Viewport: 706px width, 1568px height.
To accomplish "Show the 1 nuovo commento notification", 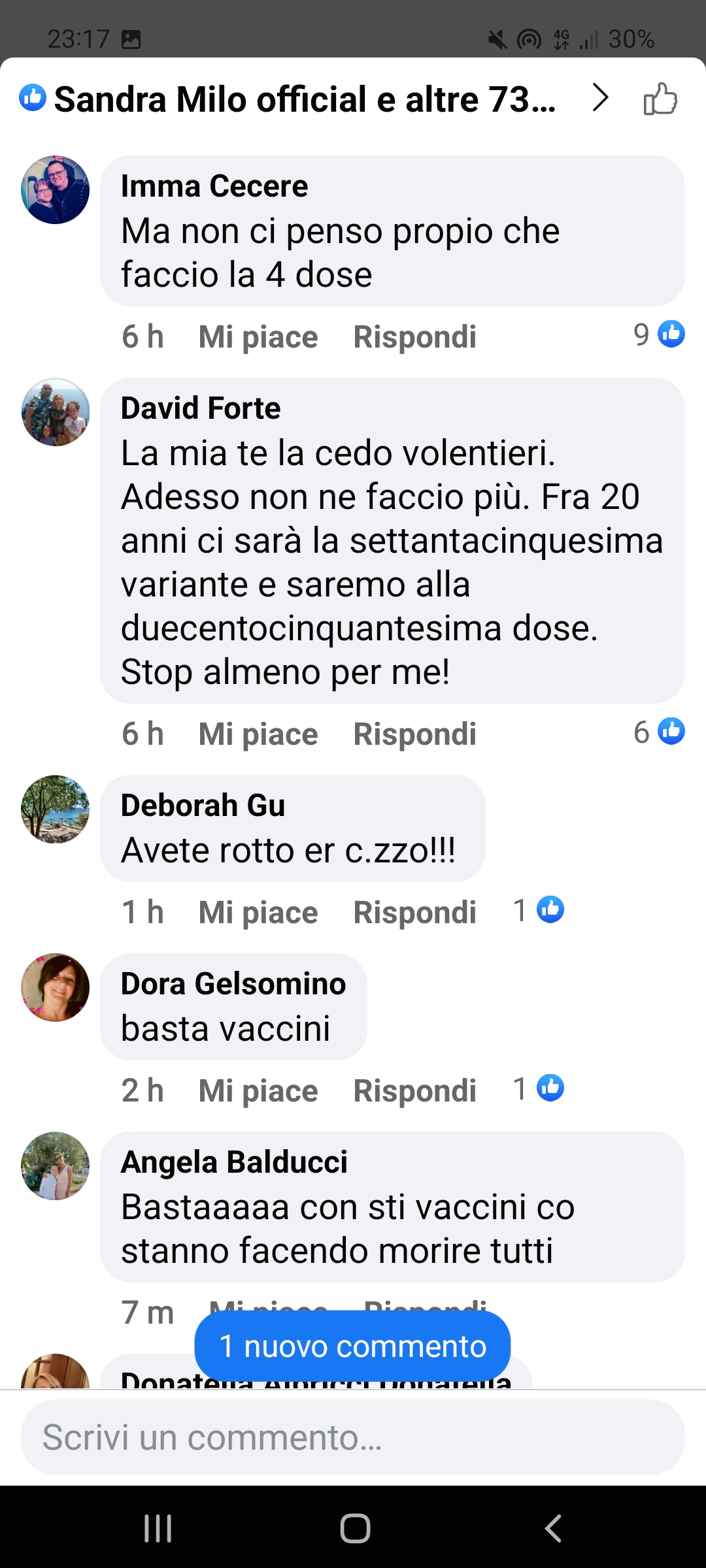I will click(352, 1346).
